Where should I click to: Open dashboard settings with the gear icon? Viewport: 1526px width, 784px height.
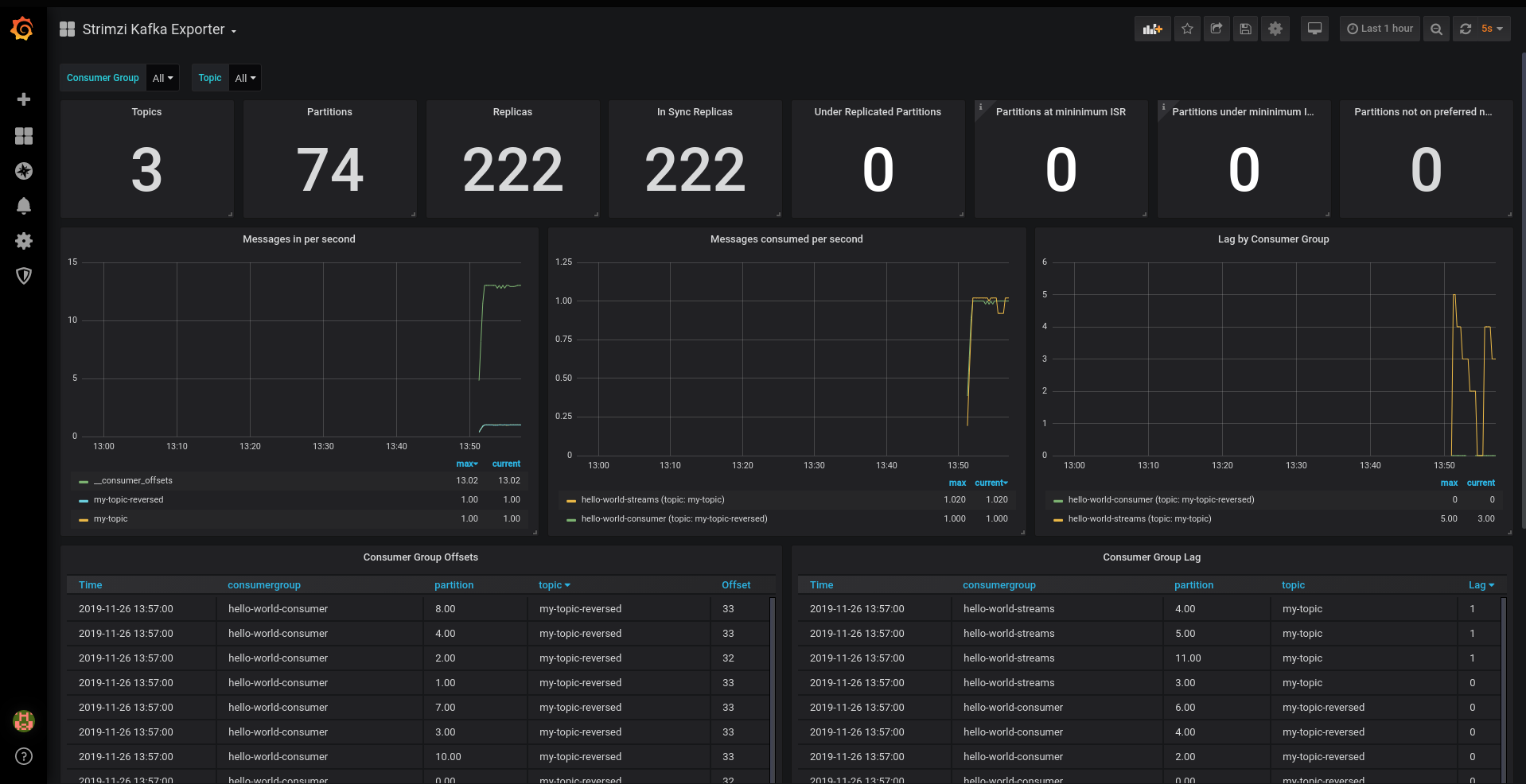click(1275, 28)
